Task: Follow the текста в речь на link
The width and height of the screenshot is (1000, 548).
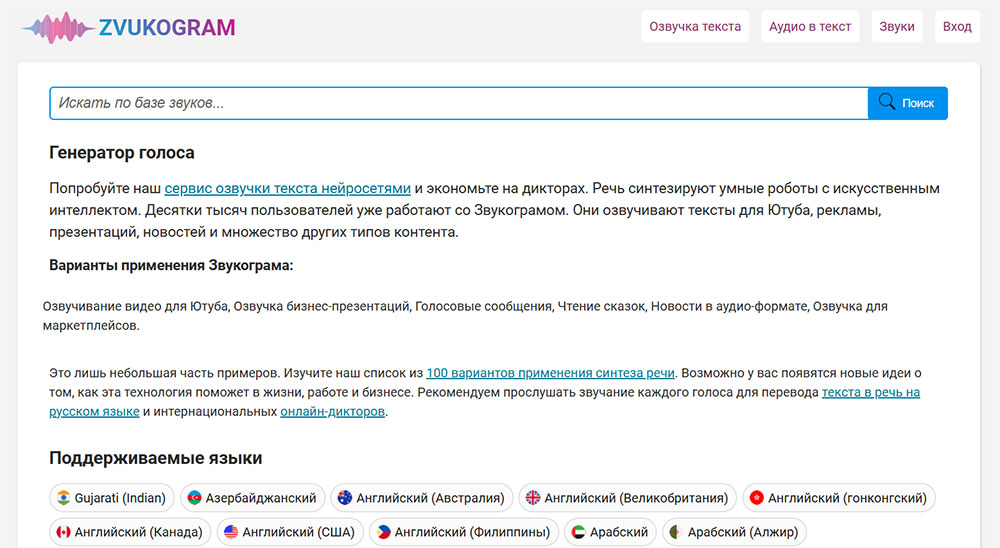Action: 871,392
